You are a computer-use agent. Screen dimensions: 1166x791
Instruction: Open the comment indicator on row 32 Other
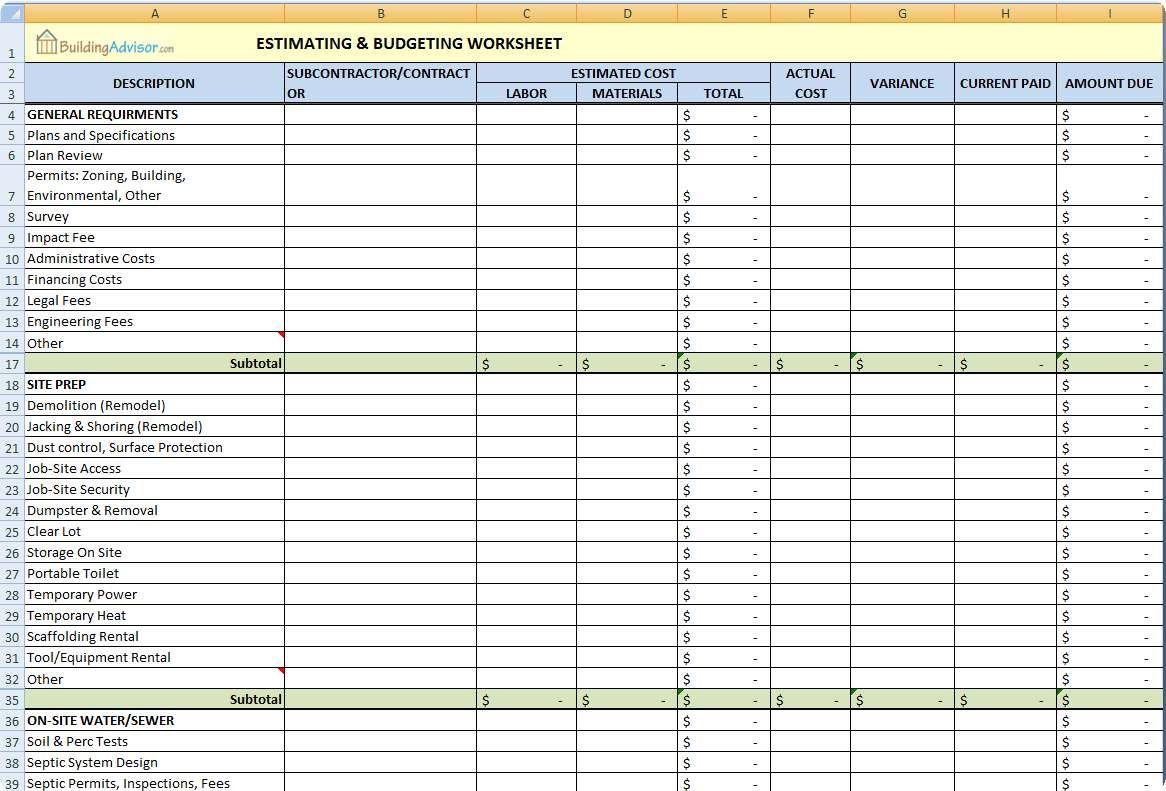[281, 672]
